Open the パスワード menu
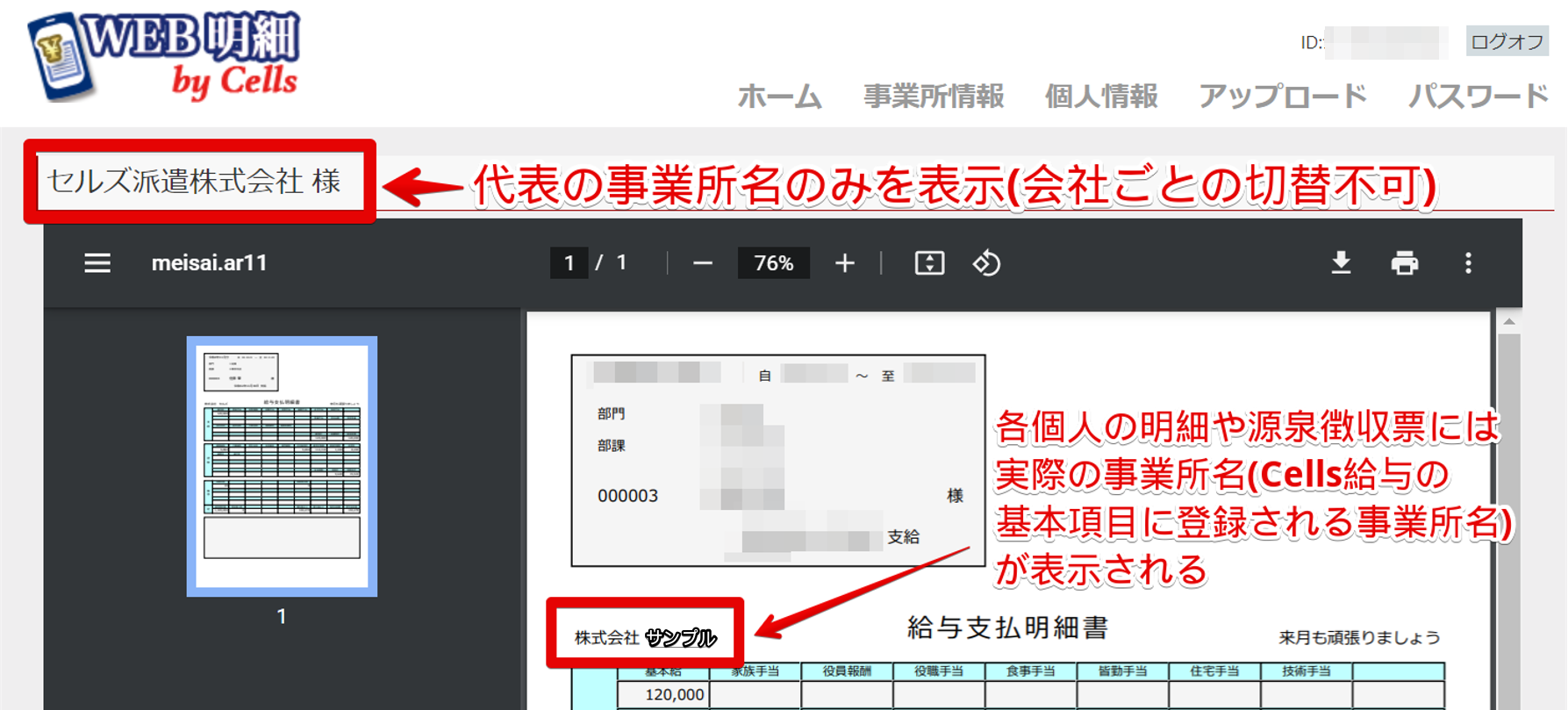 click(1478, 97)
